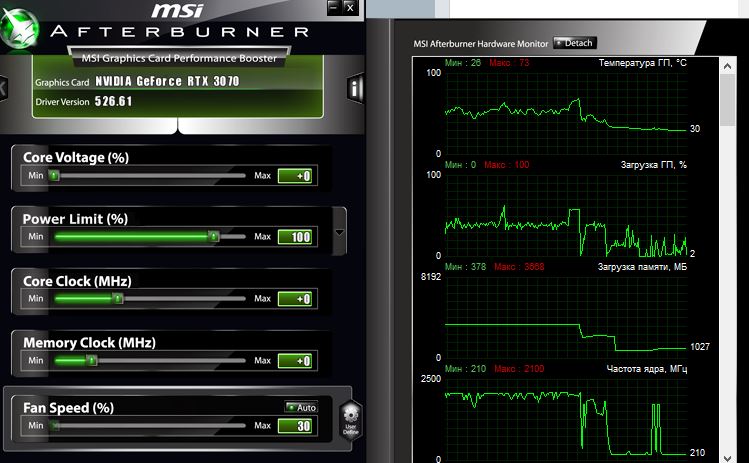Image resolution: width=749 pixels, height=463 pixels.
Task: Click the Core Clock (MHz) label
Action: click(x=77, y=281)
